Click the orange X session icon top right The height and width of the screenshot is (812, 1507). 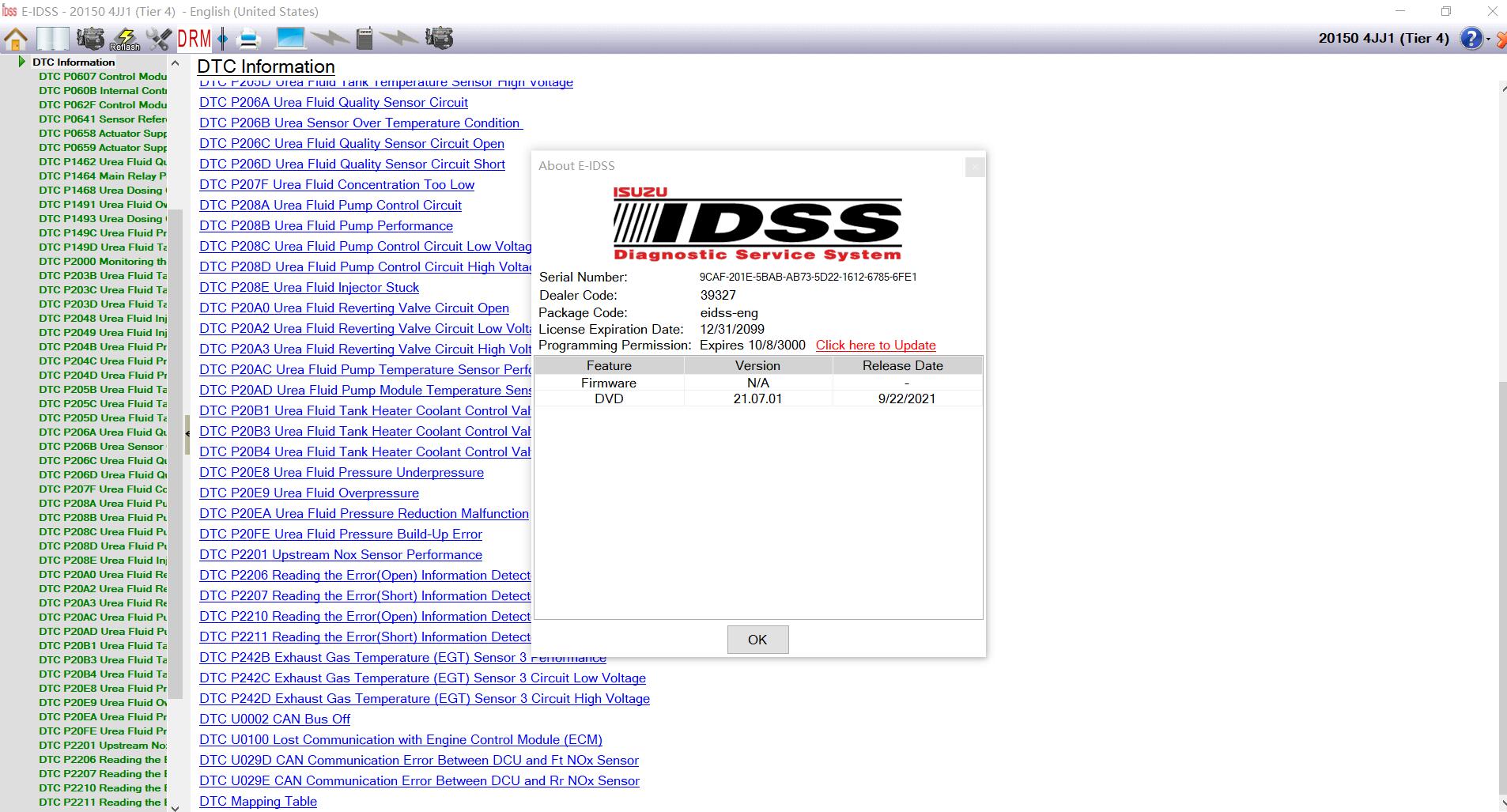coord(1500,38)
